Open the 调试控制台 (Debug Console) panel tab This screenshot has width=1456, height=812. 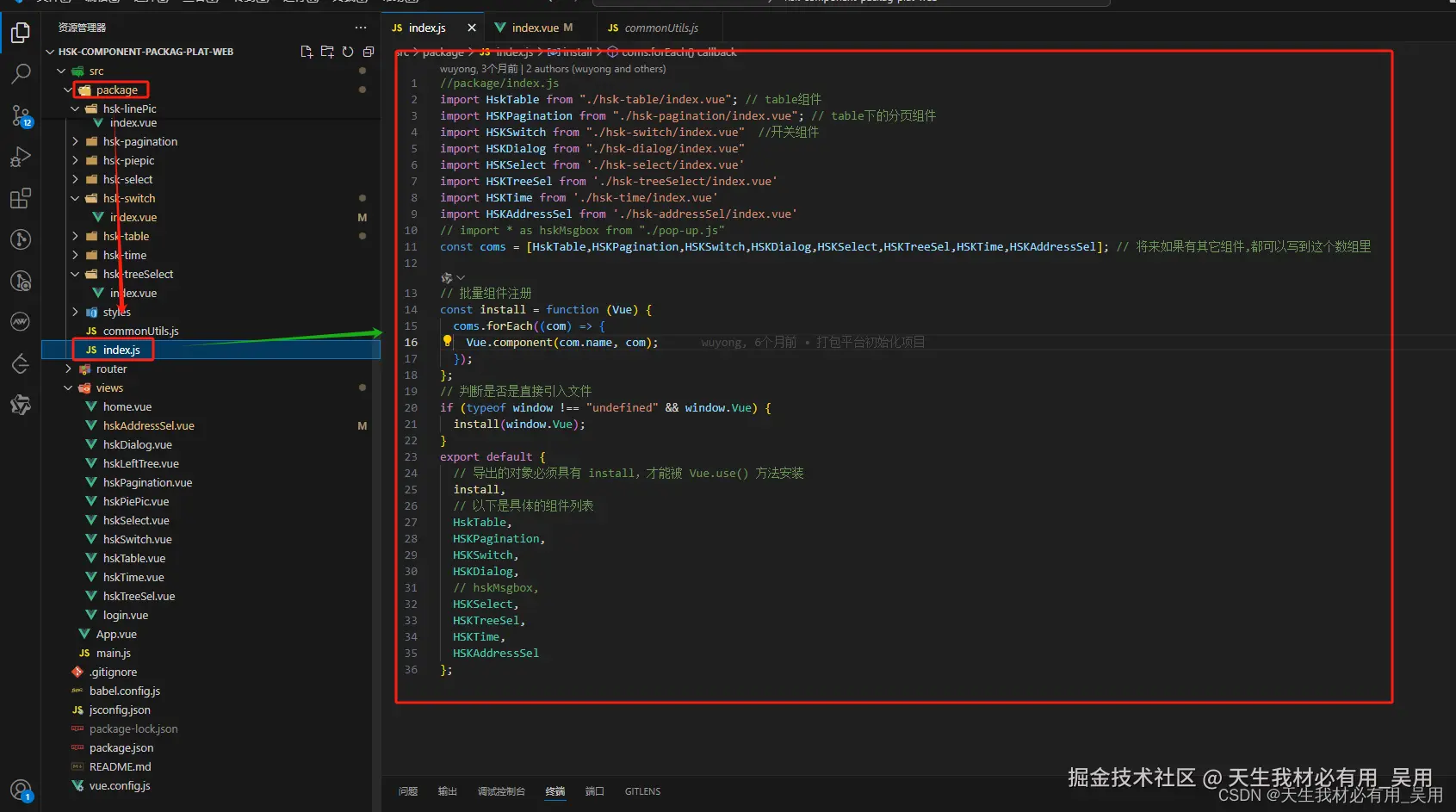click(501, 791)
